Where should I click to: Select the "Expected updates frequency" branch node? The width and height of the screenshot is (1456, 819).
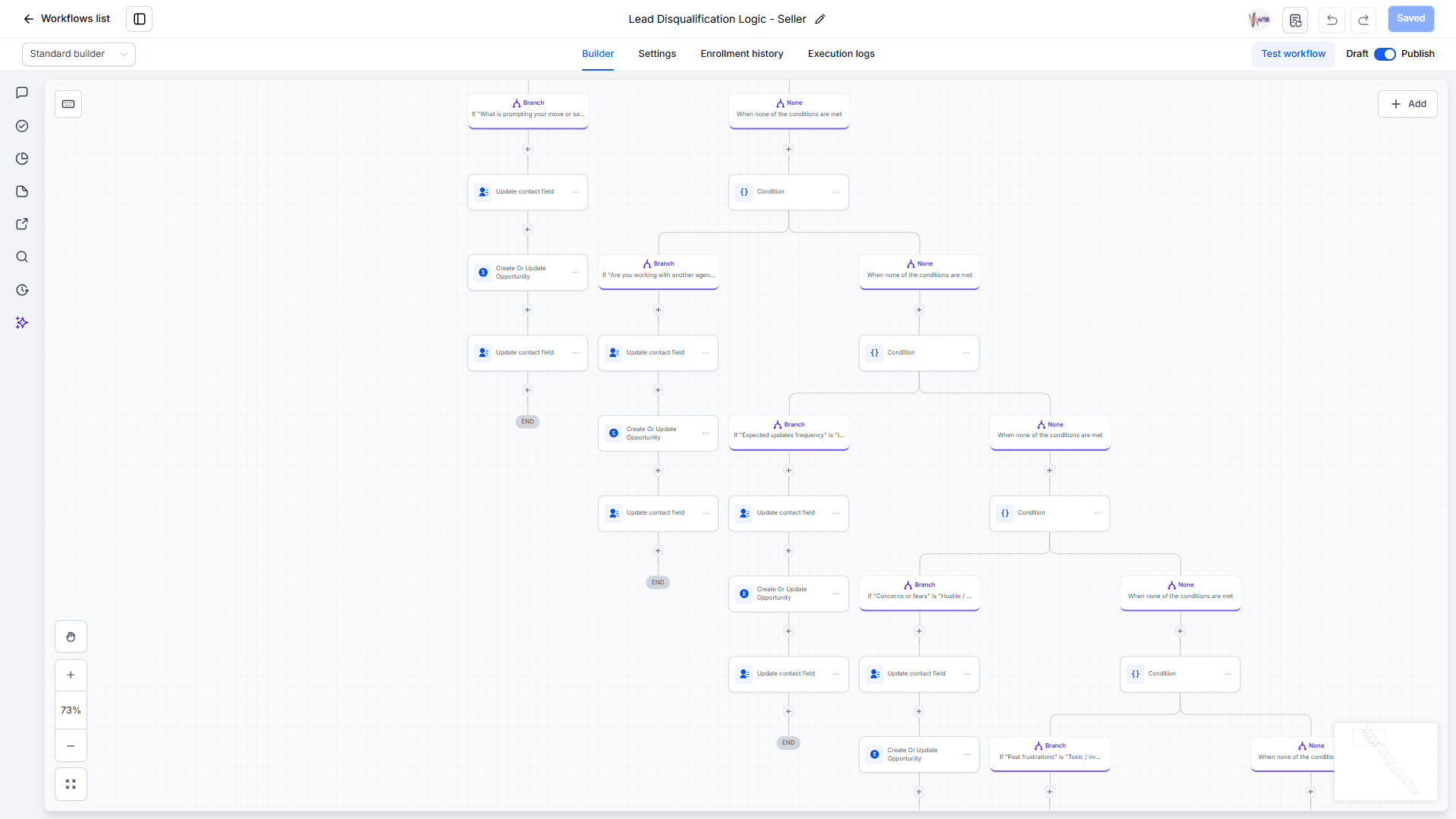pos(789,433)
